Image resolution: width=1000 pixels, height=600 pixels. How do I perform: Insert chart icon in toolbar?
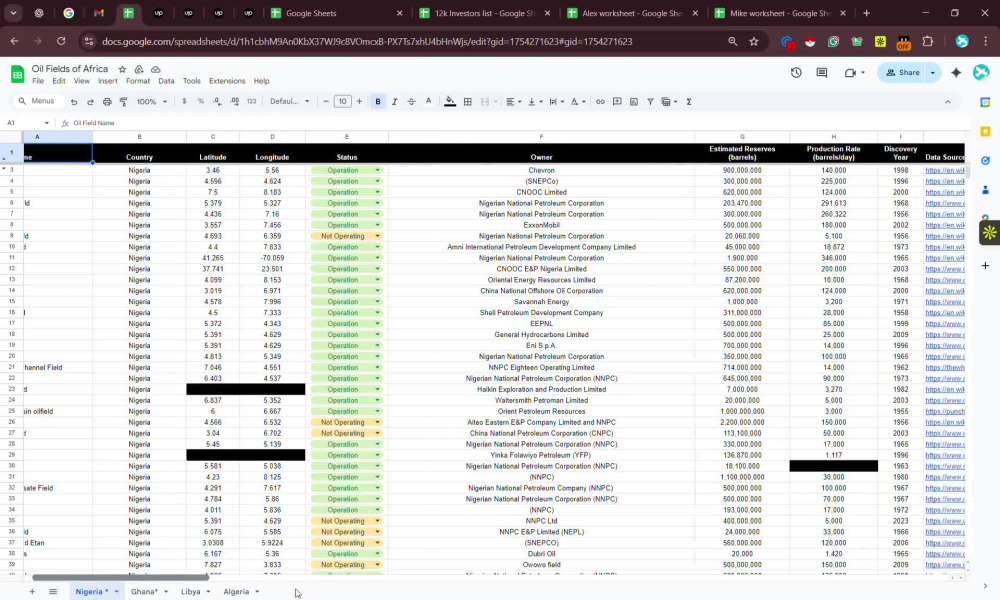coord(633,101)
